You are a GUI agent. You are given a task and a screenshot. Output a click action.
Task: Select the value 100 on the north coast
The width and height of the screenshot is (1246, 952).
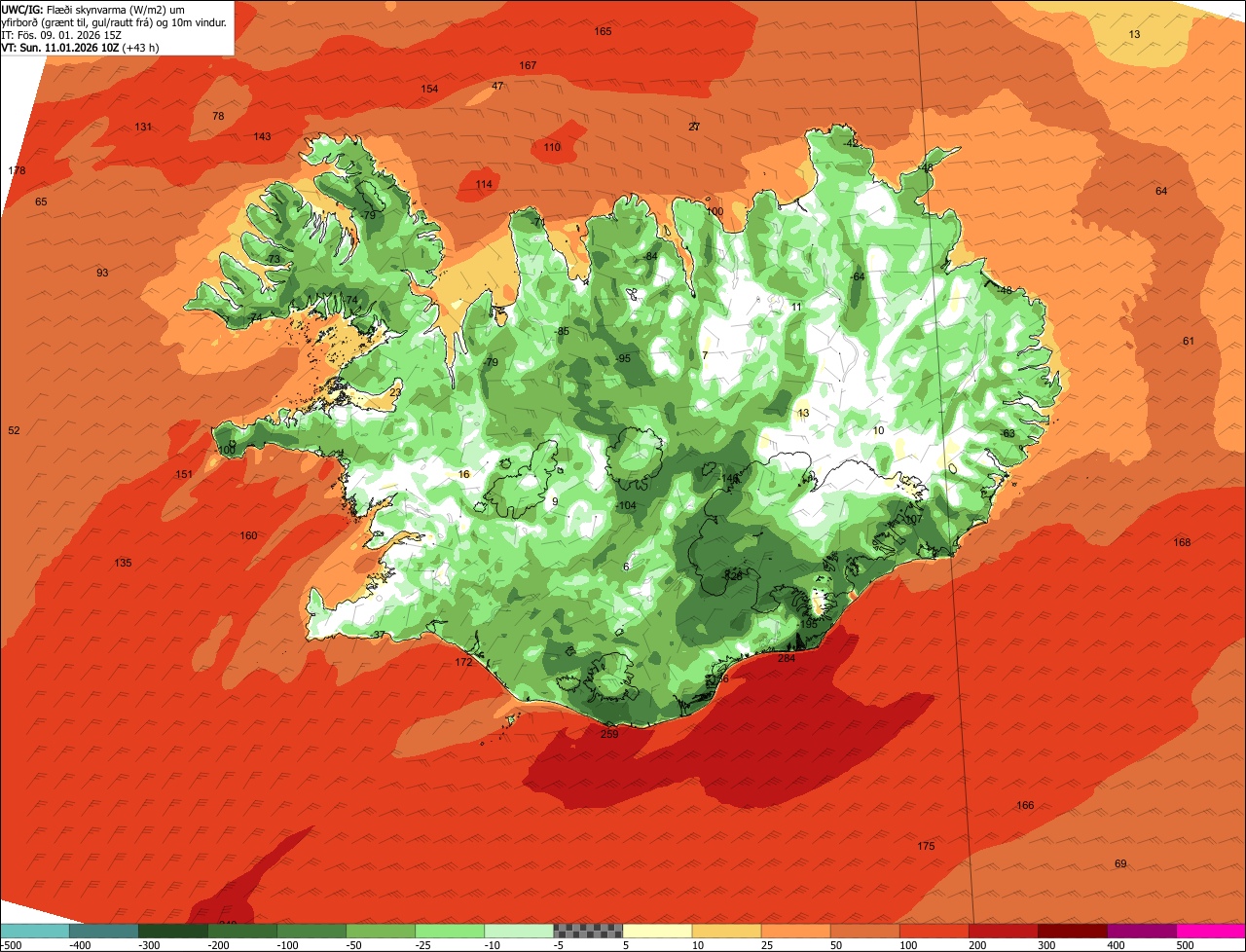715,211
